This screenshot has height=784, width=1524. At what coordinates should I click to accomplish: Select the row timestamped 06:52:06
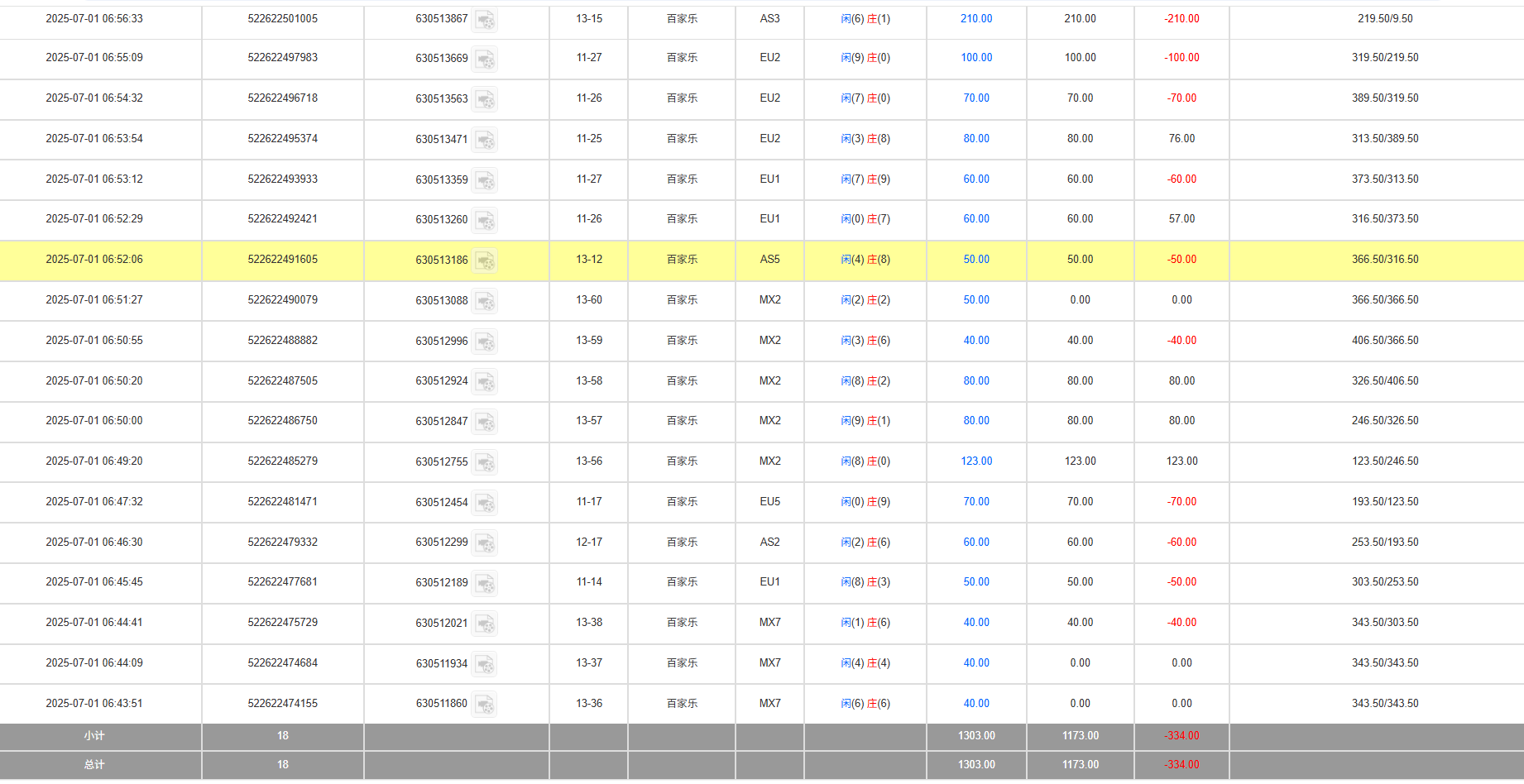pyautogui.click(x=94, y=260)
